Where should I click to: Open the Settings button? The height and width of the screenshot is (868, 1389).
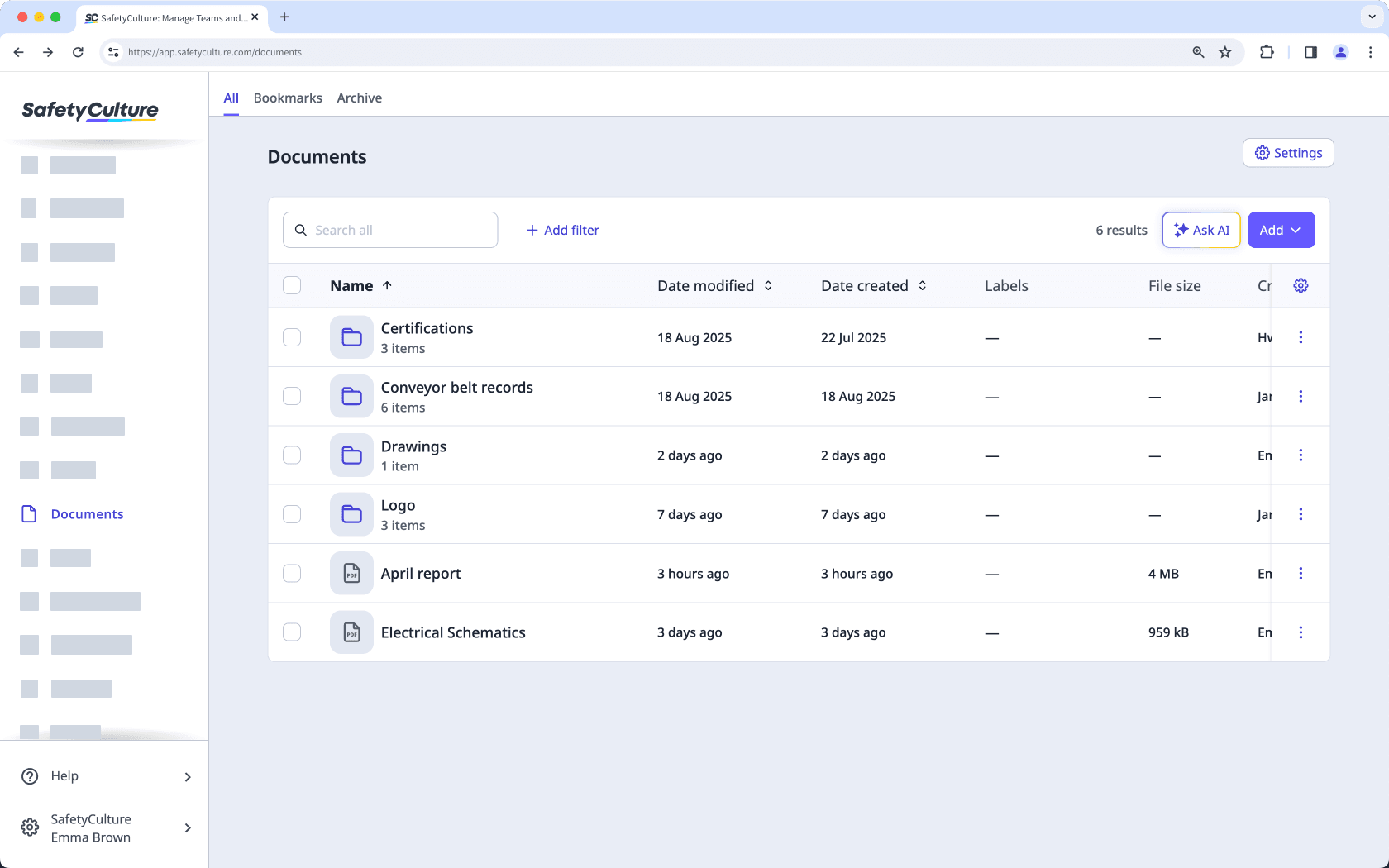pos(1288,153)
